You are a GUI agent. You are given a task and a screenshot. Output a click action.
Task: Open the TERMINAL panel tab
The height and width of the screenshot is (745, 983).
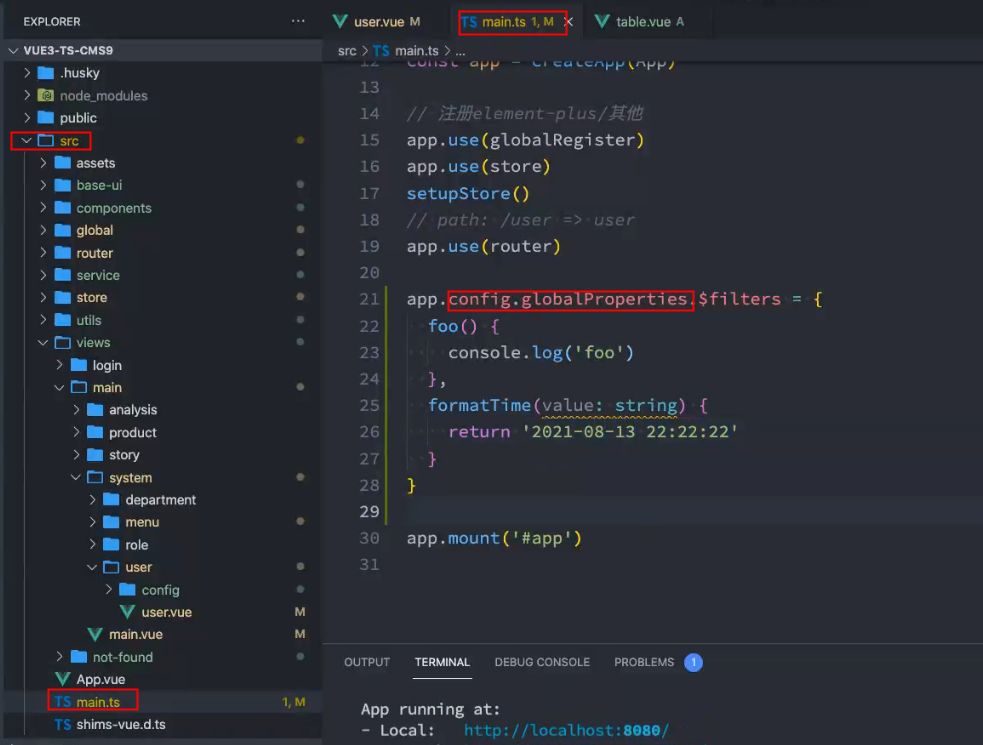pos(442,662)
